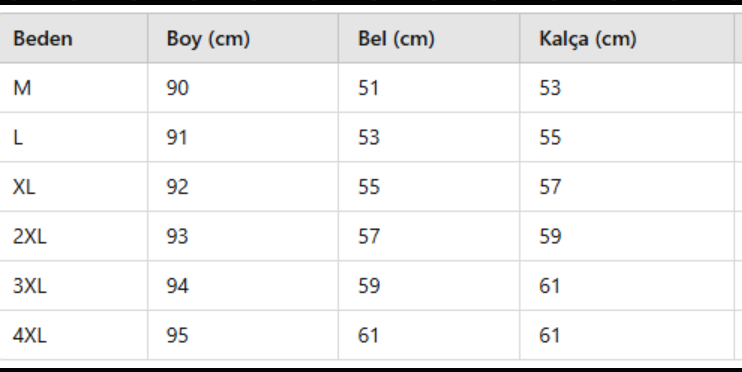Image resolution: width=742 pixels, height=372 pixels.
Task: Click the Beden column header
Action: pos(74,38)
